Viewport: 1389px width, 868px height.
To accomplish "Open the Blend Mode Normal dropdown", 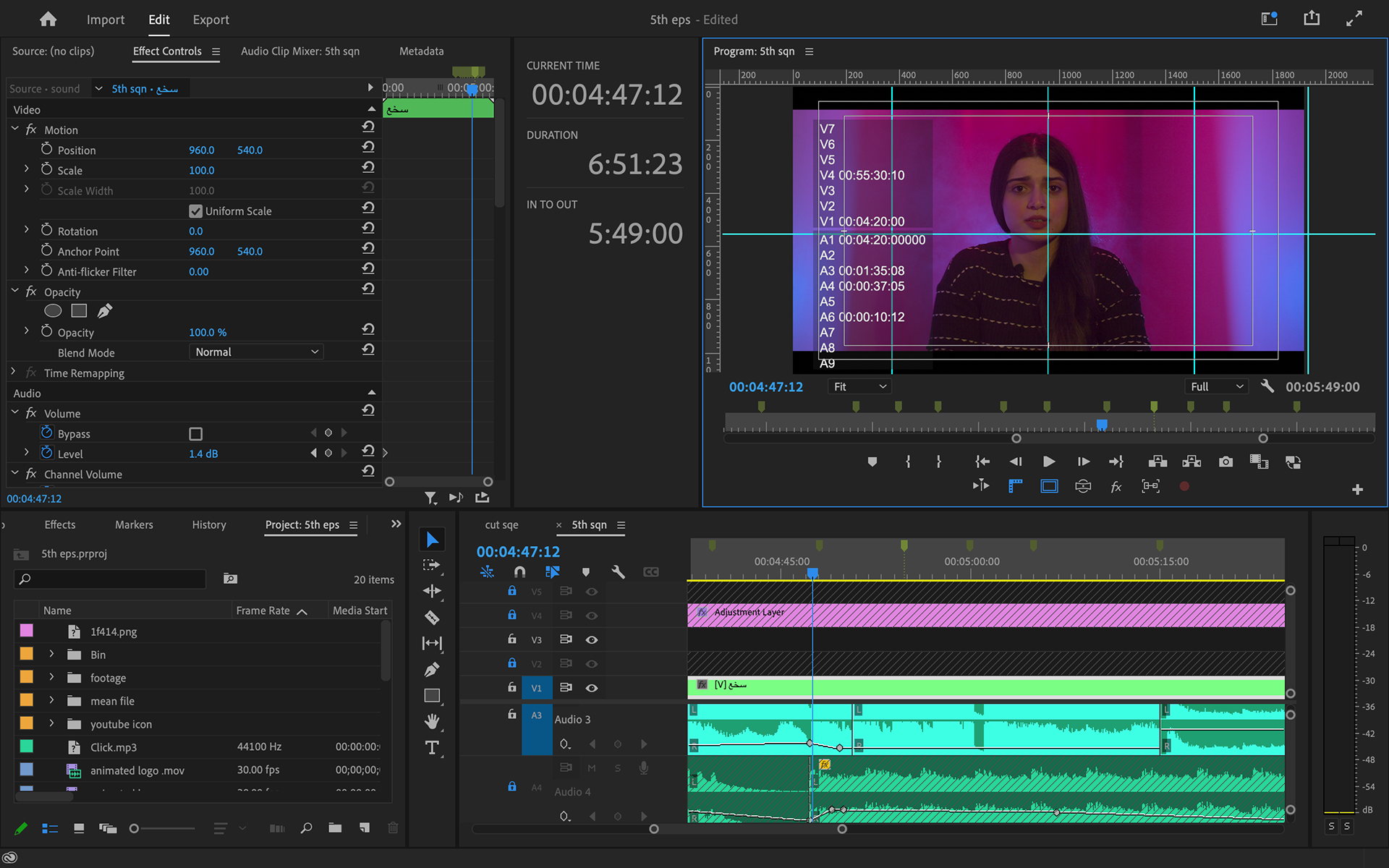I will point(256,352).
